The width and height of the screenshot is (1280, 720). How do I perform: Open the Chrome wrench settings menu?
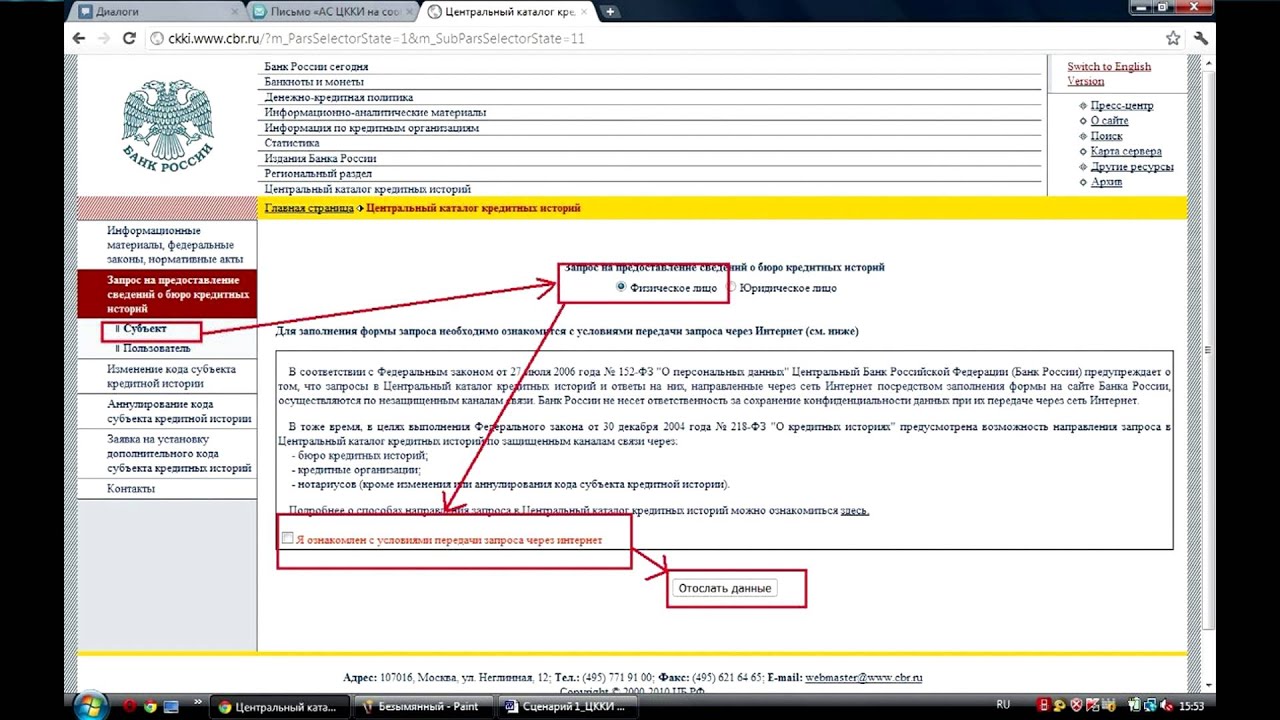(1201, 38)
